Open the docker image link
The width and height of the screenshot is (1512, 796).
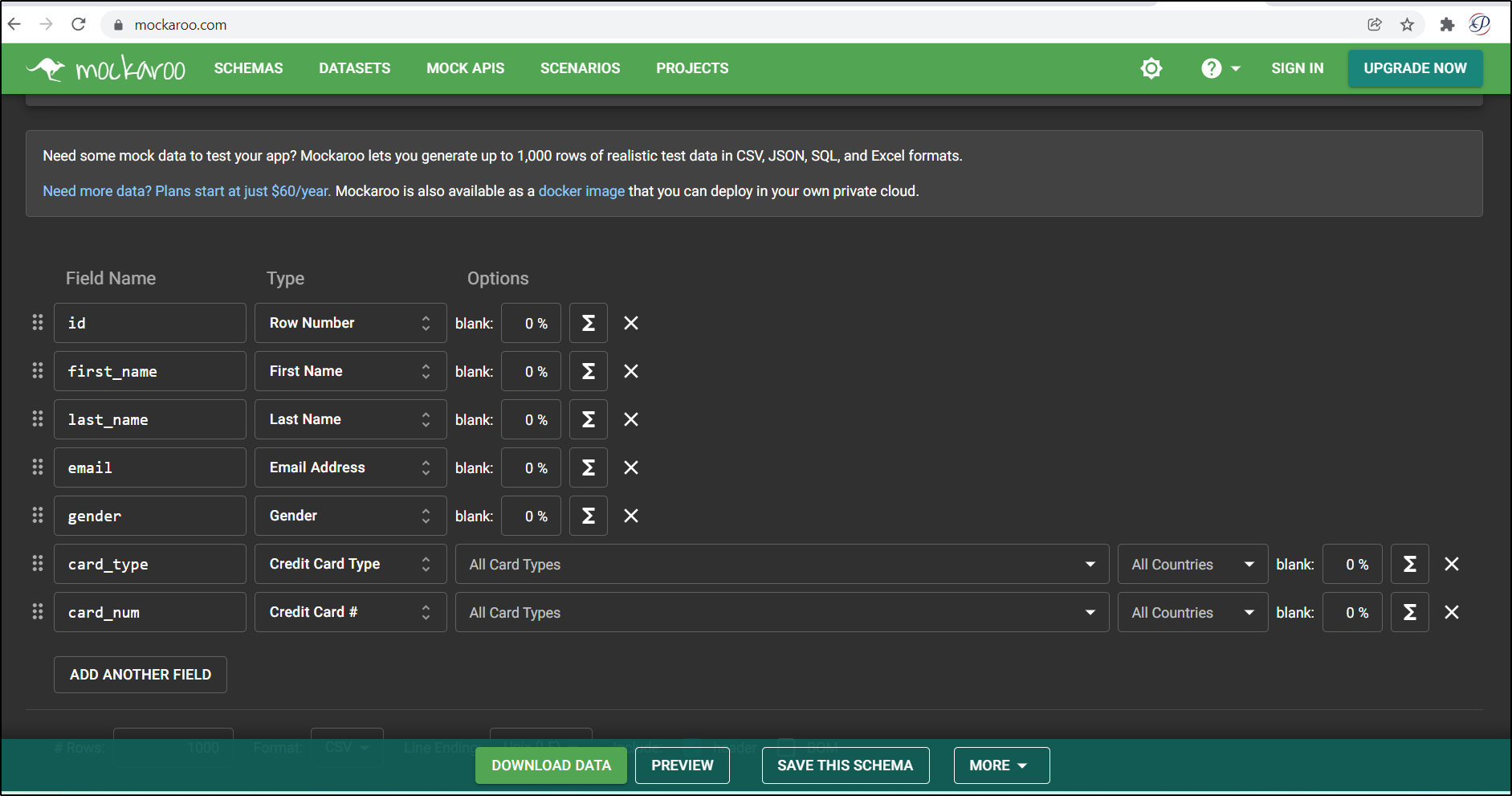tap(581, 191)
